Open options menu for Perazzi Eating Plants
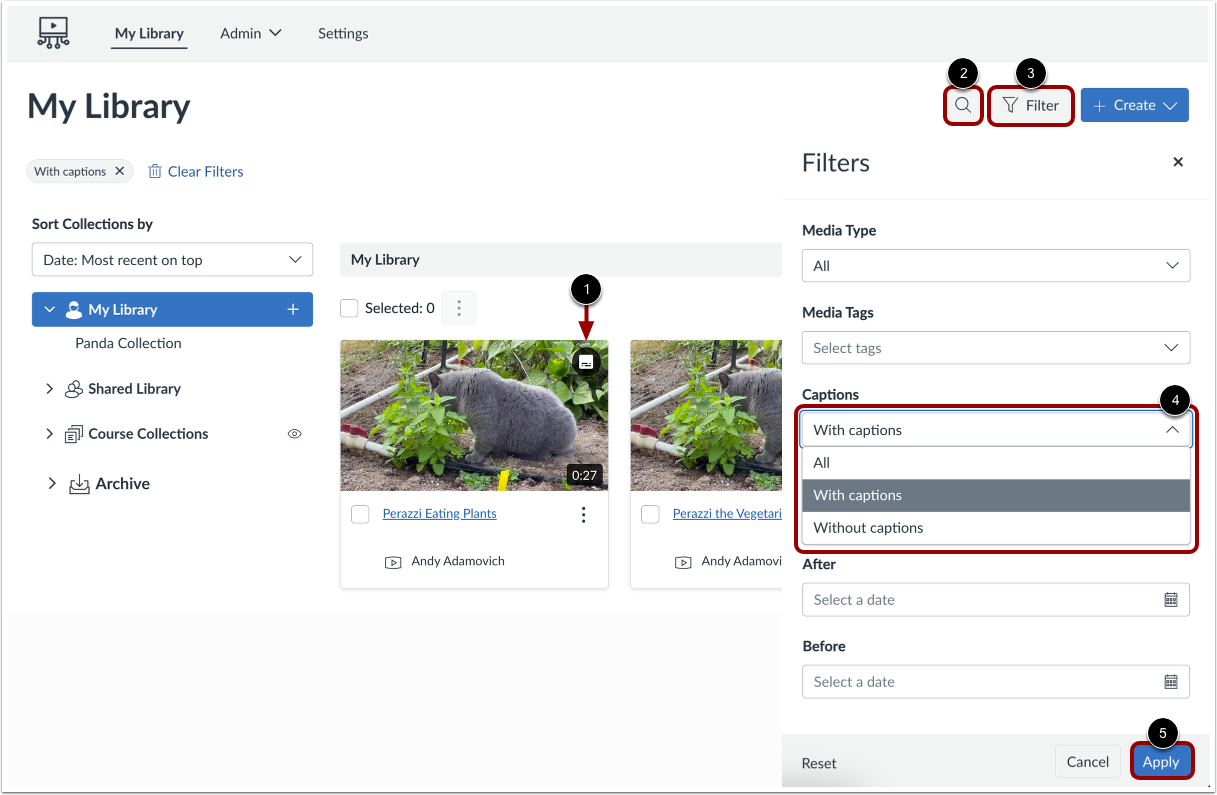Screen dimensions: 1217x795 [584, 515]
